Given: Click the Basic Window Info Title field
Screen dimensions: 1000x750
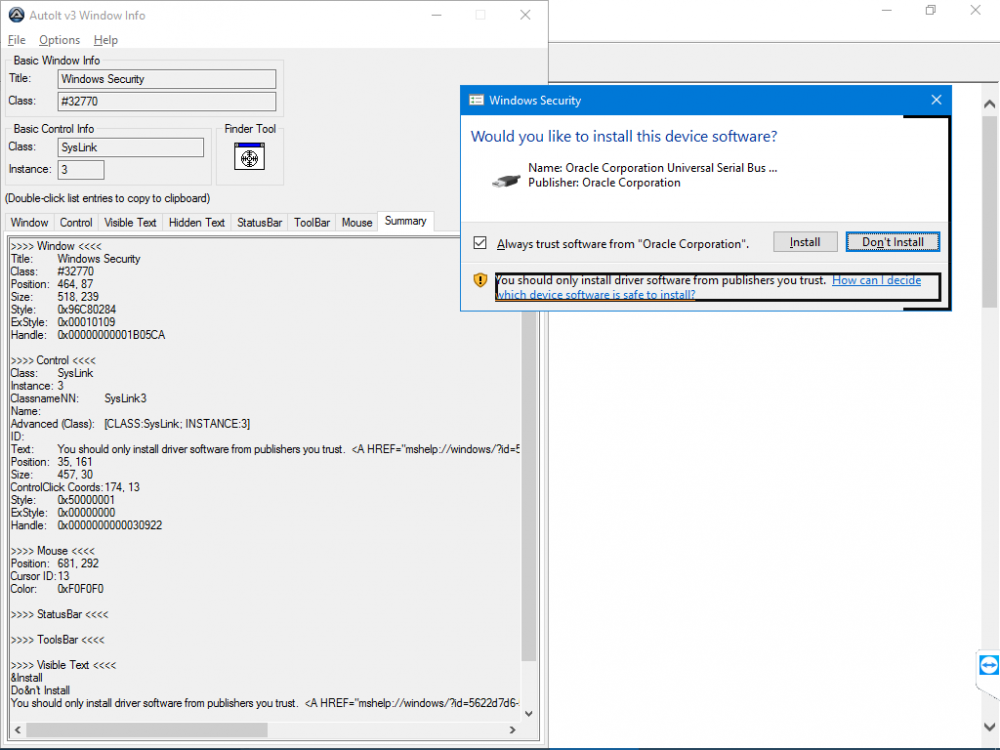Looking at the screenshot, I should (167, 79).
